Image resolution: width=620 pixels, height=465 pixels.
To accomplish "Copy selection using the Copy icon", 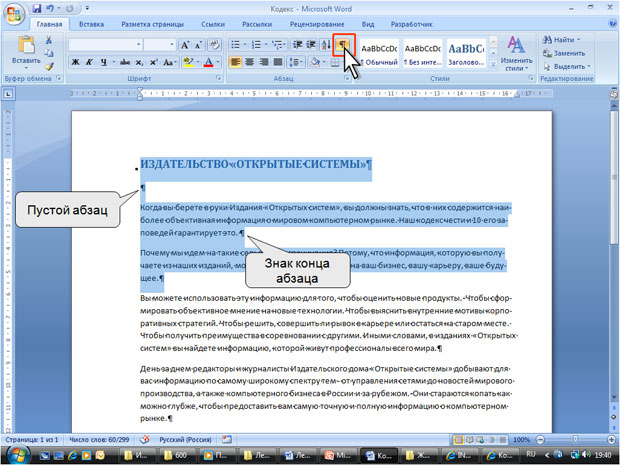I will point(49,53).
